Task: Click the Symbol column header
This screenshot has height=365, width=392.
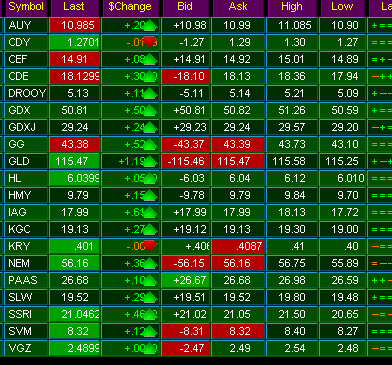Action: 26,7
